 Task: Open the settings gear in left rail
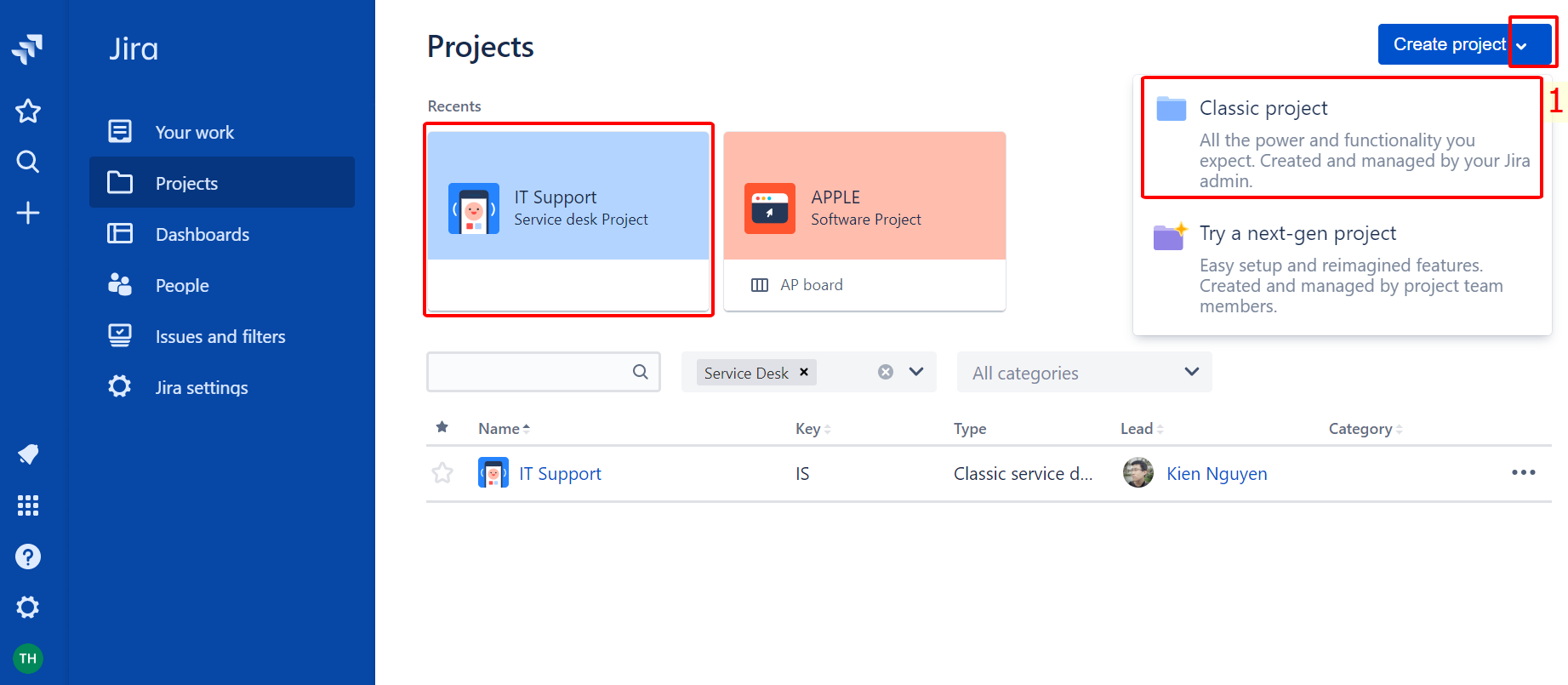pos(28,608)
